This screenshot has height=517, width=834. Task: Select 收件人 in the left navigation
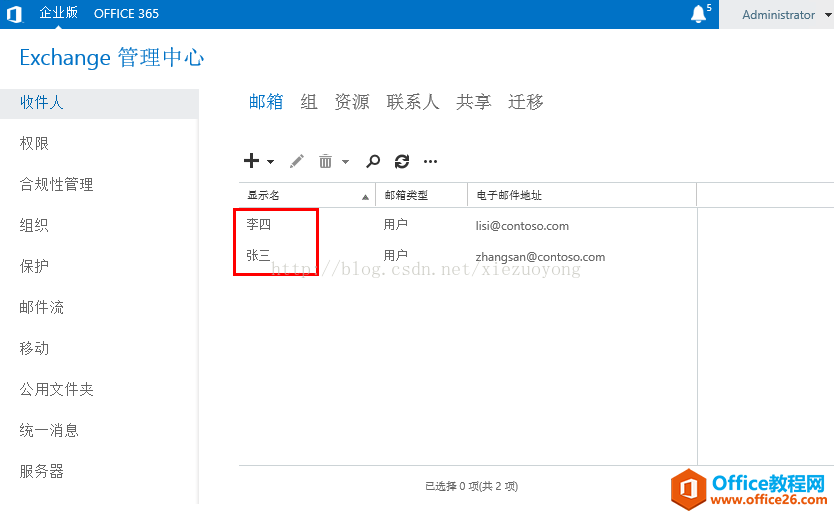point(99,103)
